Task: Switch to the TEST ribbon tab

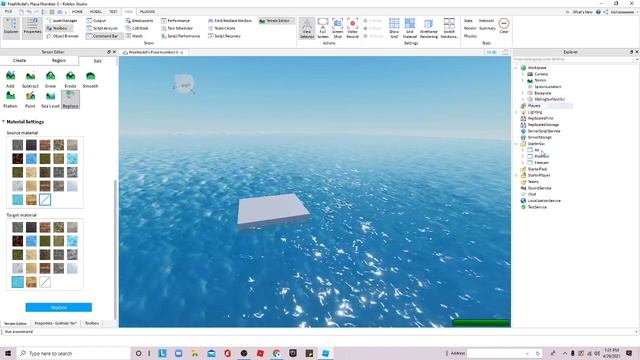Action: click(x=113, y=12)
